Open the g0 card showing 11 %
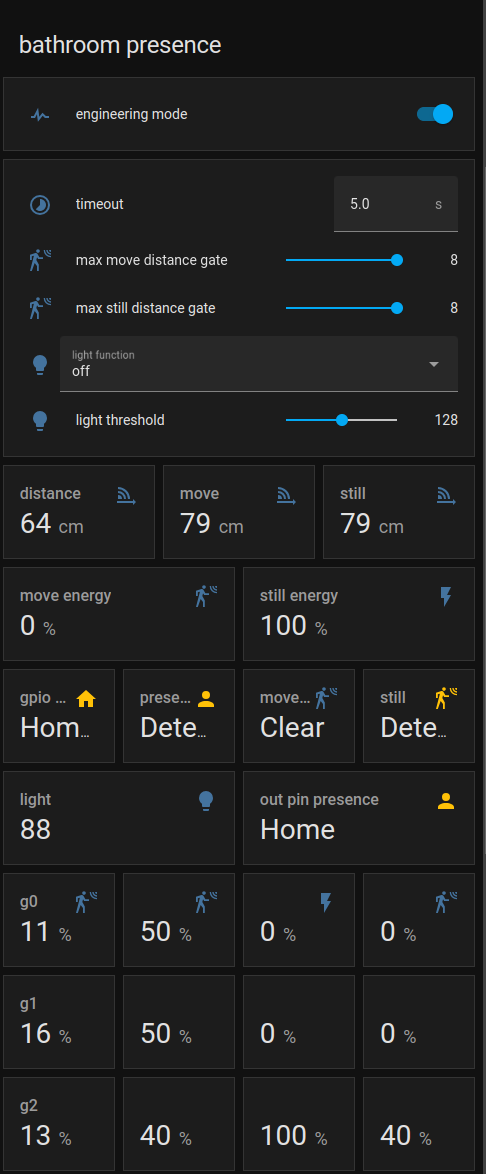The height and width of the screenshot is (1174, 486). (59, 920)
